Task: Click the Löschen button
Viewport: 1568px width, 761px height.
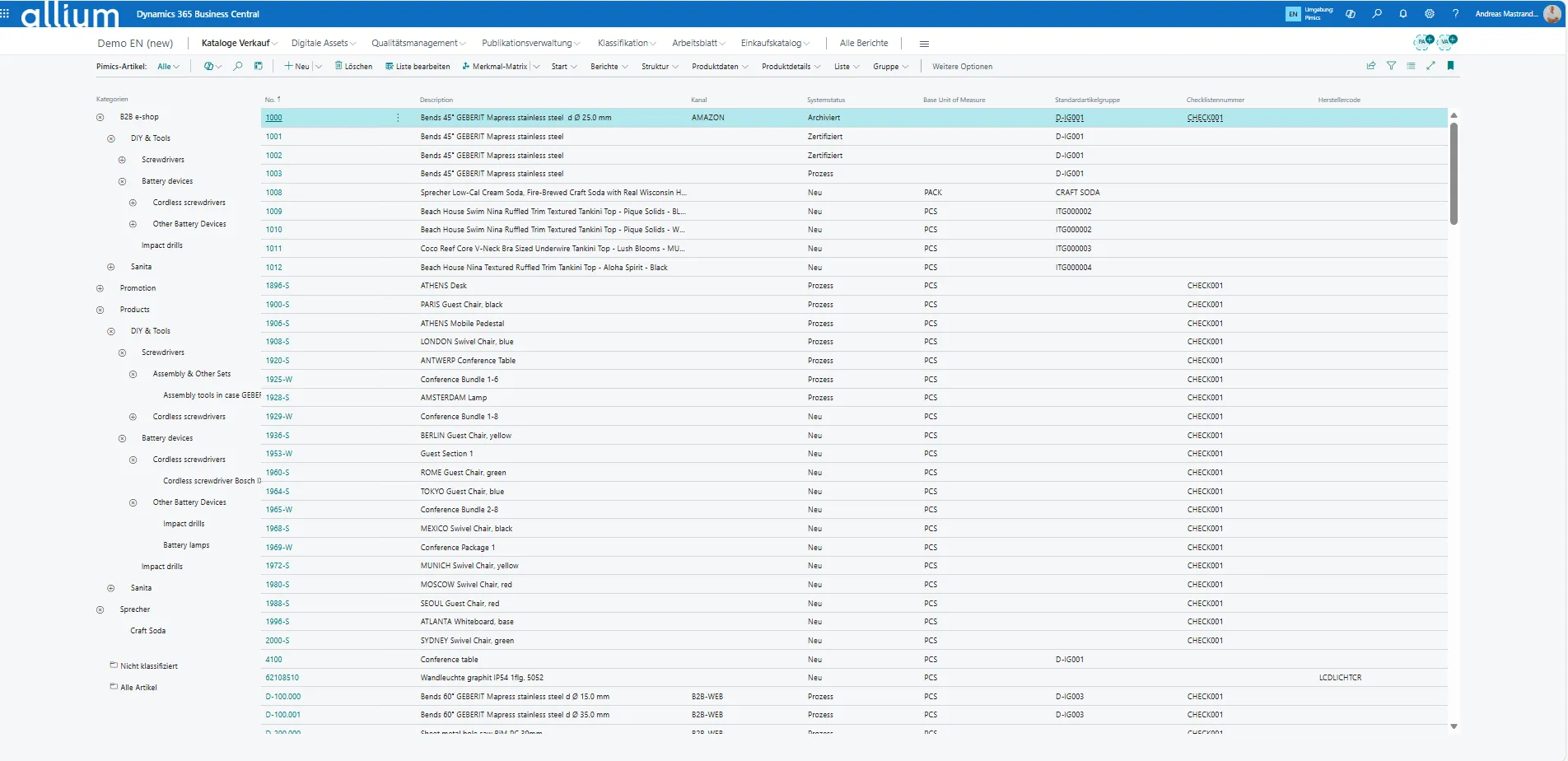Action: 353,67
